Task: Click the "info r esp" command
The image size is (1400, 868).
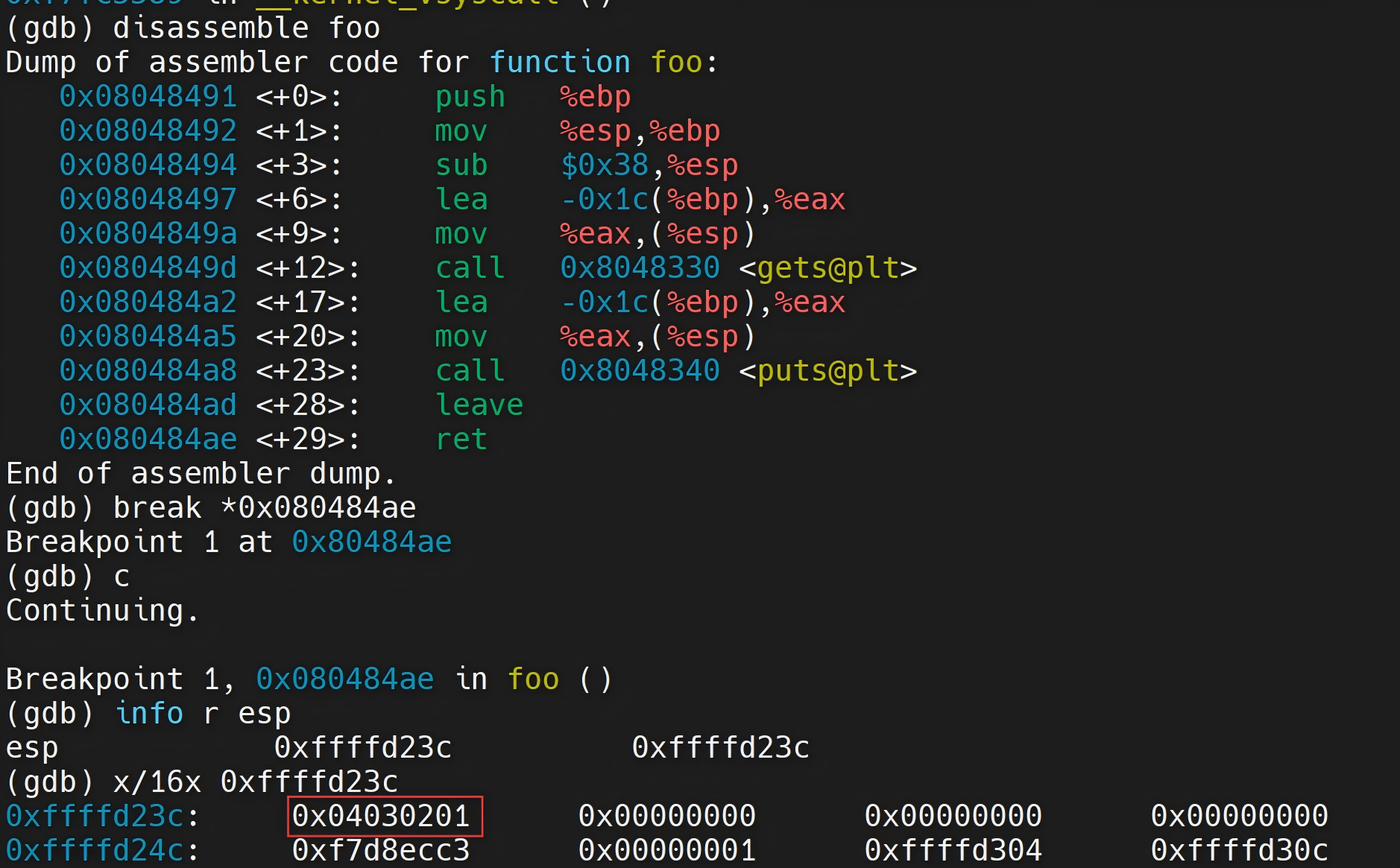Action: click(203, 714)
